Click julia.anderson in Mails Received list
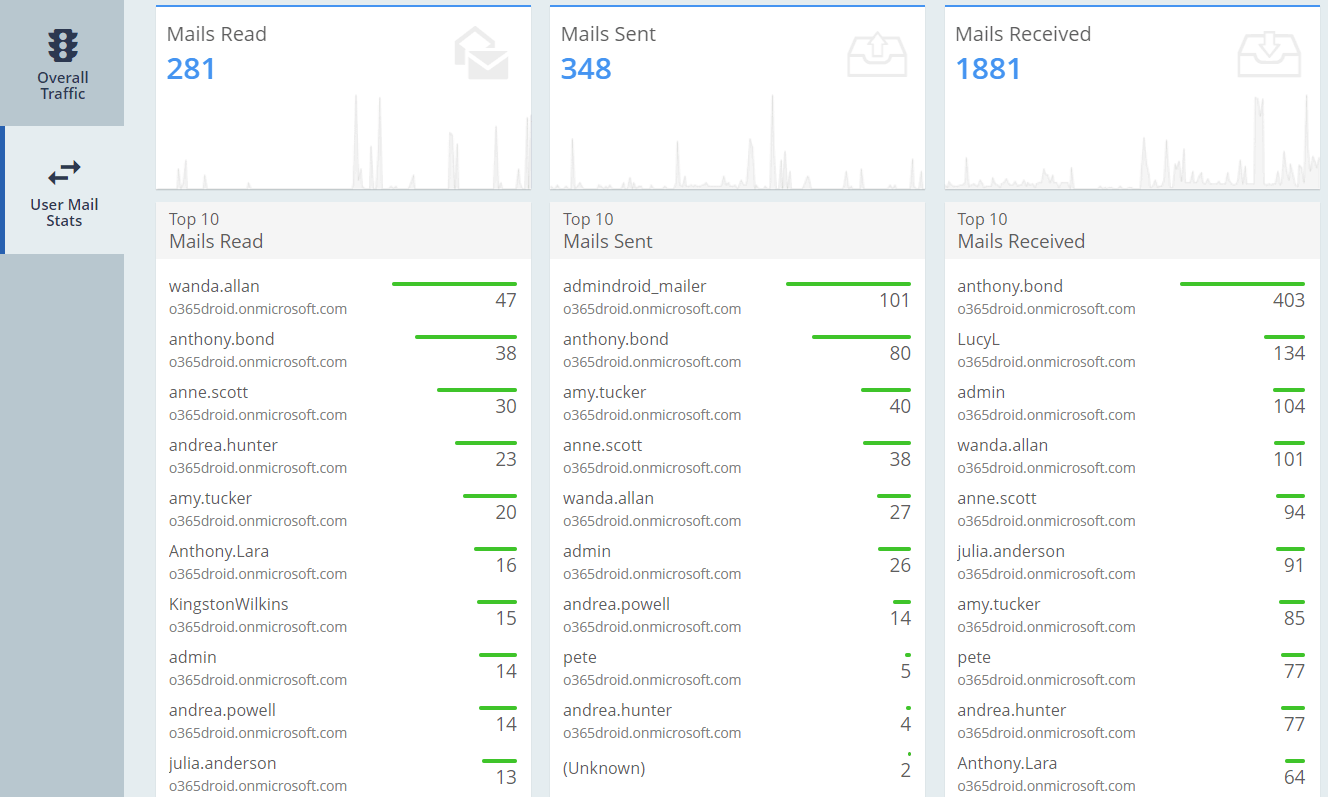 (1010, 552)
